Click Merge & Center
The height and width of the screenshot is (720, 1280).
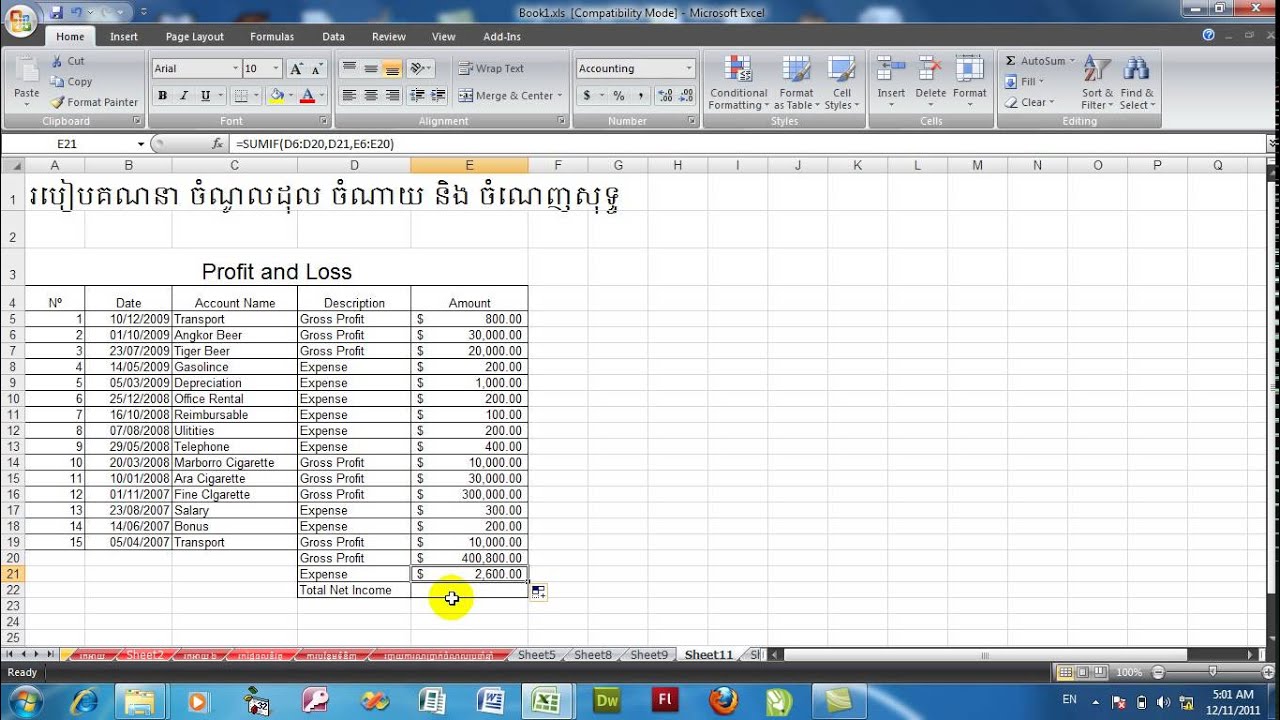(506, 96)
